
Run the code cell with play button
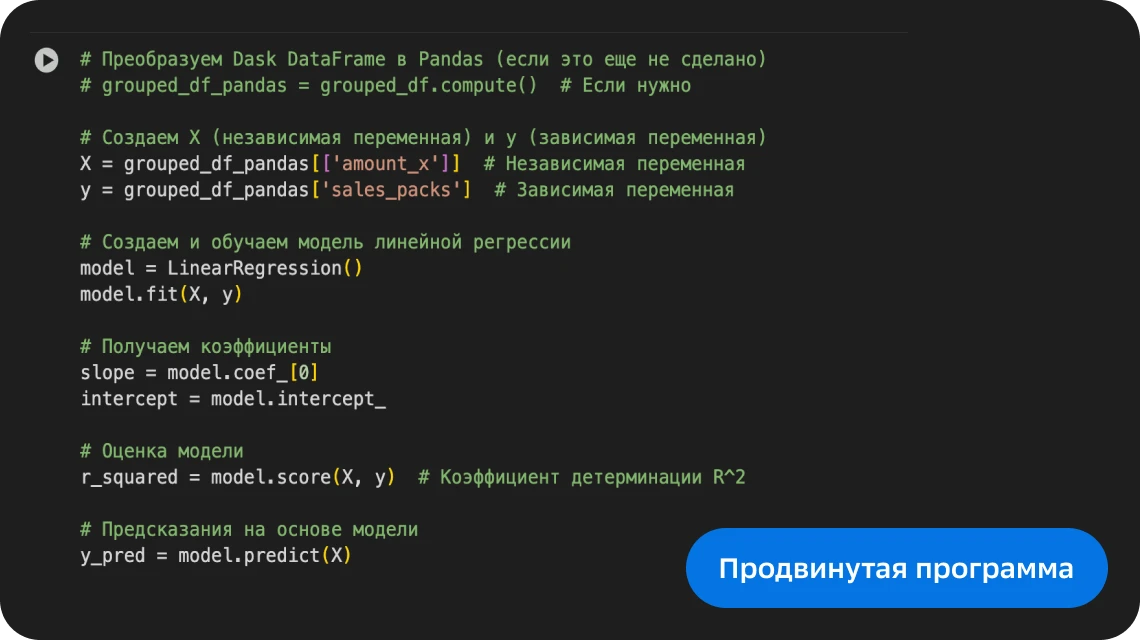(x=46, y=60)
